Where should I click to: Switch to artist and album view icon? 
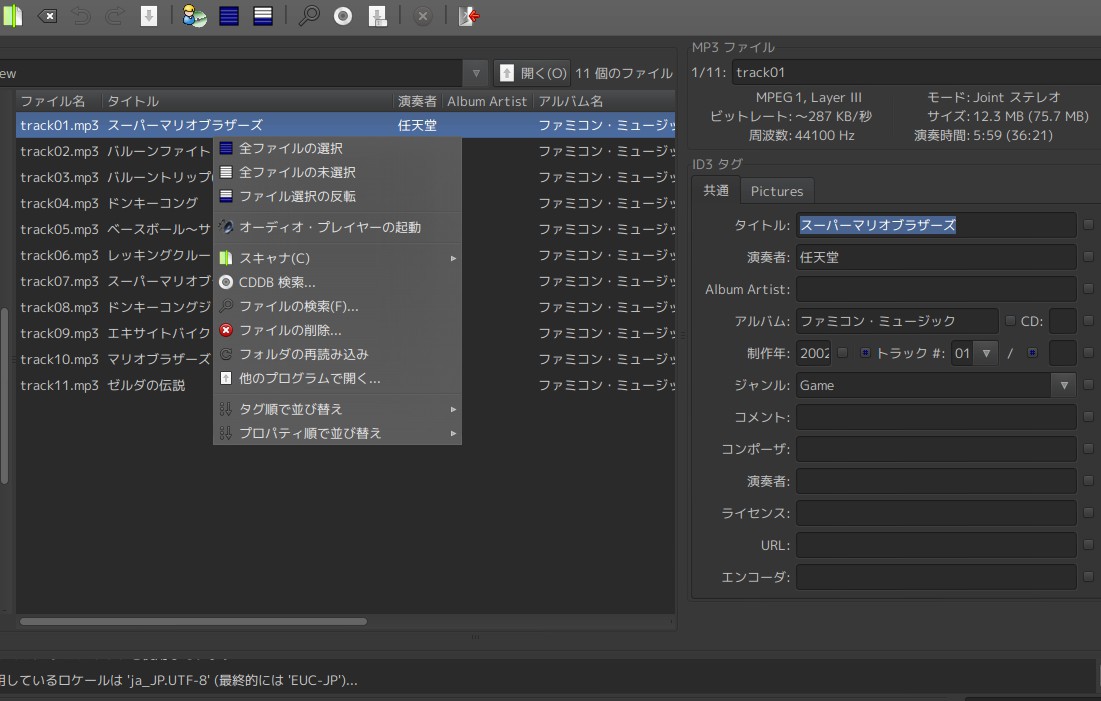194,16
